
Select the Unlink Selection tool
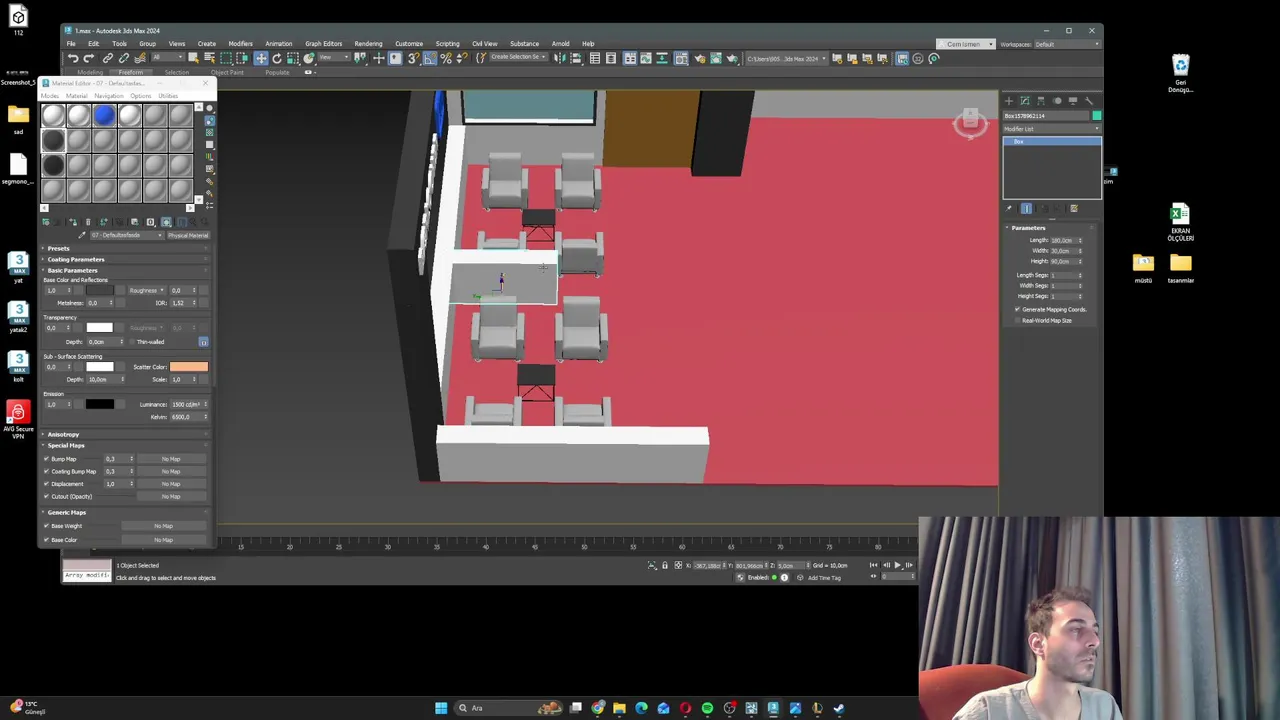point(124,58)
